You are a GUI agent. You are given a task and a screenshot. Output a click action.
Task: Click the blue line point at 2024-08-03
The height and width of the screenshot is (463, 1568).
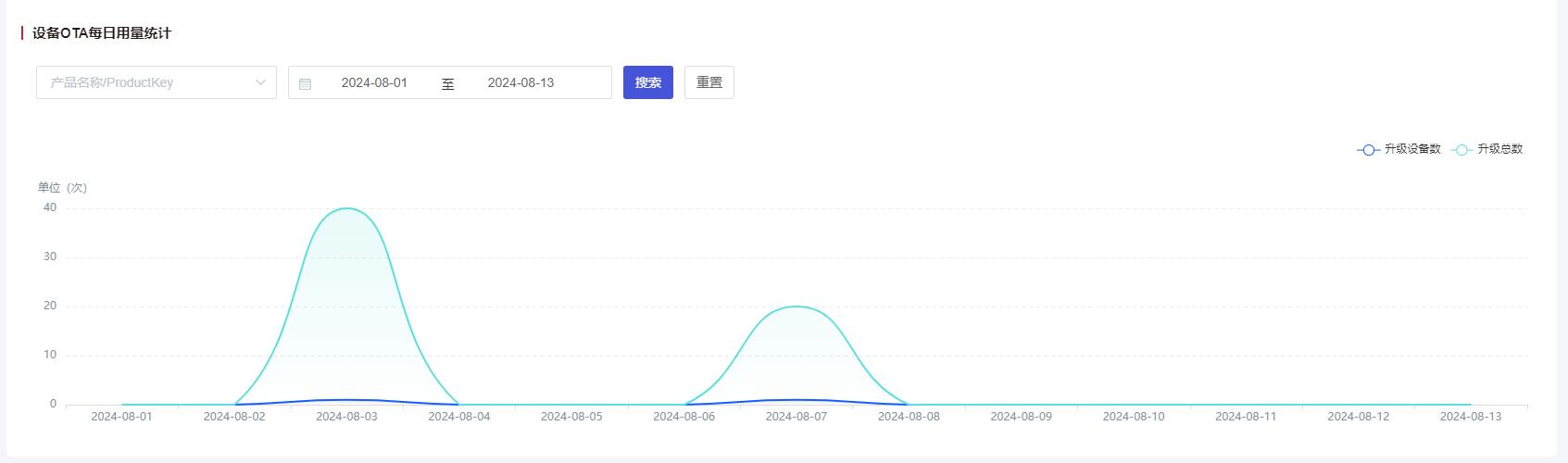pos(346,400)
